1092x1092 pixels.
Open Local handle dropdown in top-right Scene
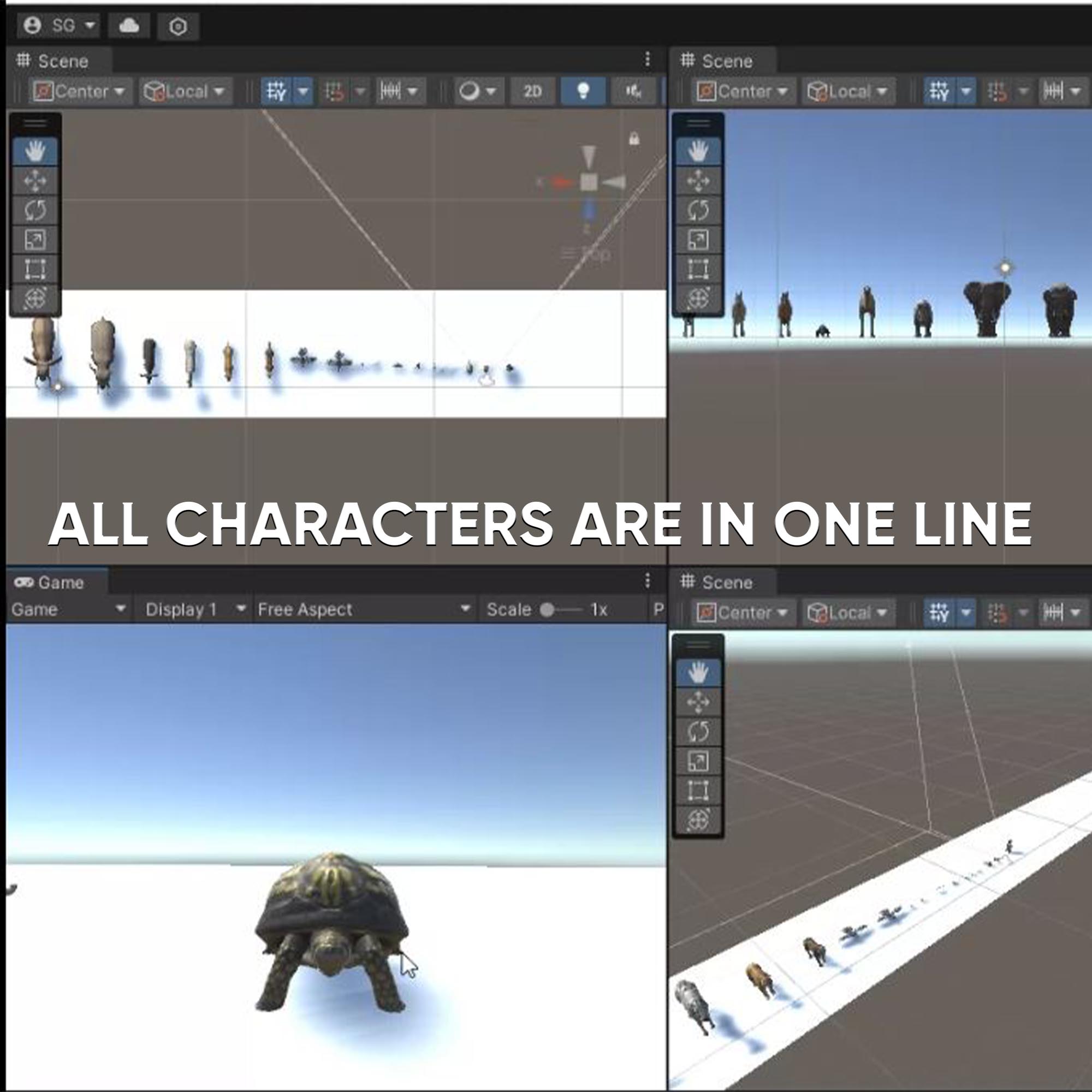848,91
